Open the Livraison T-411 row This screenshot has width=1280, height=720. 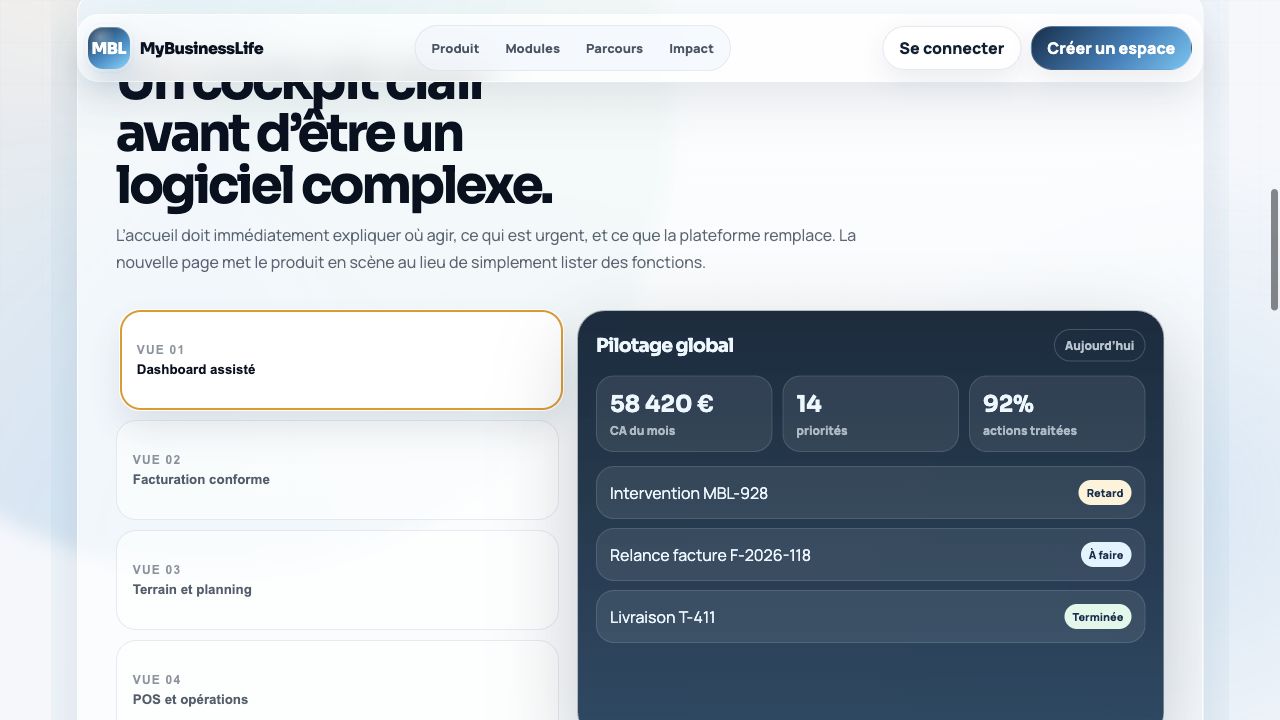tap(870, 617)
